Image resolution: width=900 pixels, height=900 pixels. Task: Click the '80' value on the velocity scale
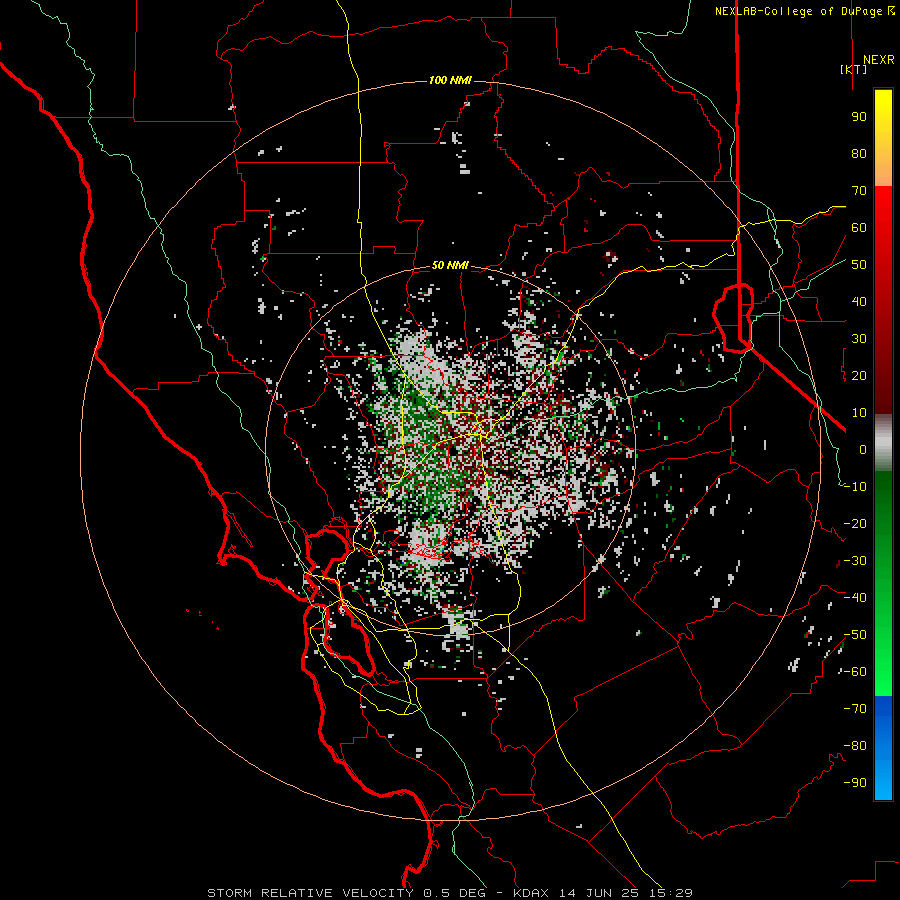click(859, 153)
